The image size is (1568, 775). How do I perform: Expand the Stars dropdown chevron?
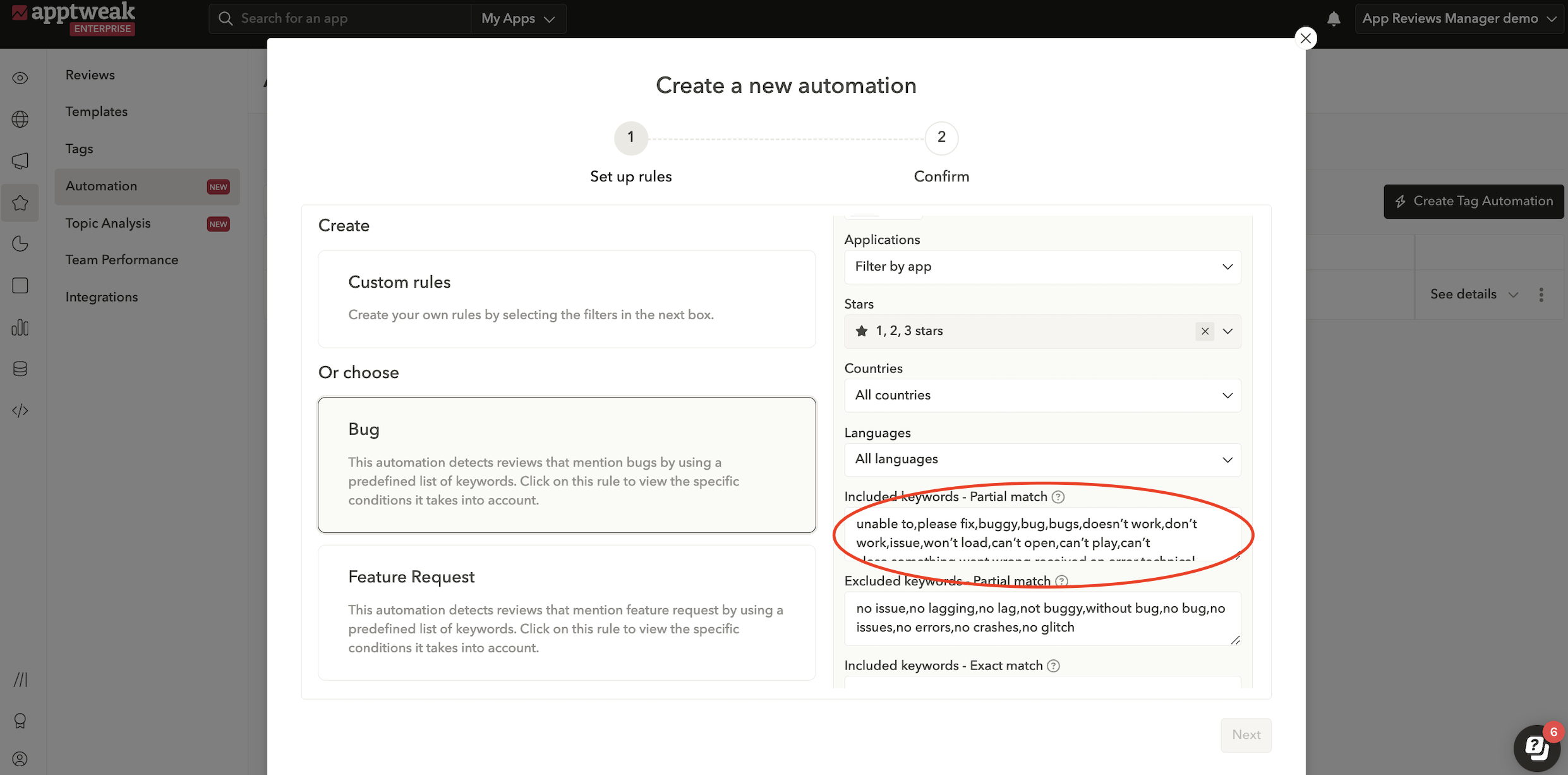(x=1227, y=331)
